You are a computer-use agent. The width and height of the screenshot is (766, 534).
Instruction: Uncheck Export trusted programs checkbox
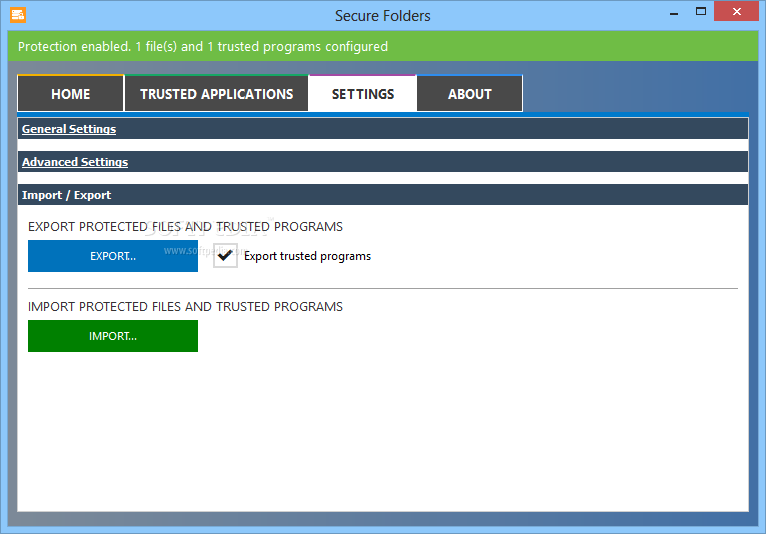click(225, 256)
